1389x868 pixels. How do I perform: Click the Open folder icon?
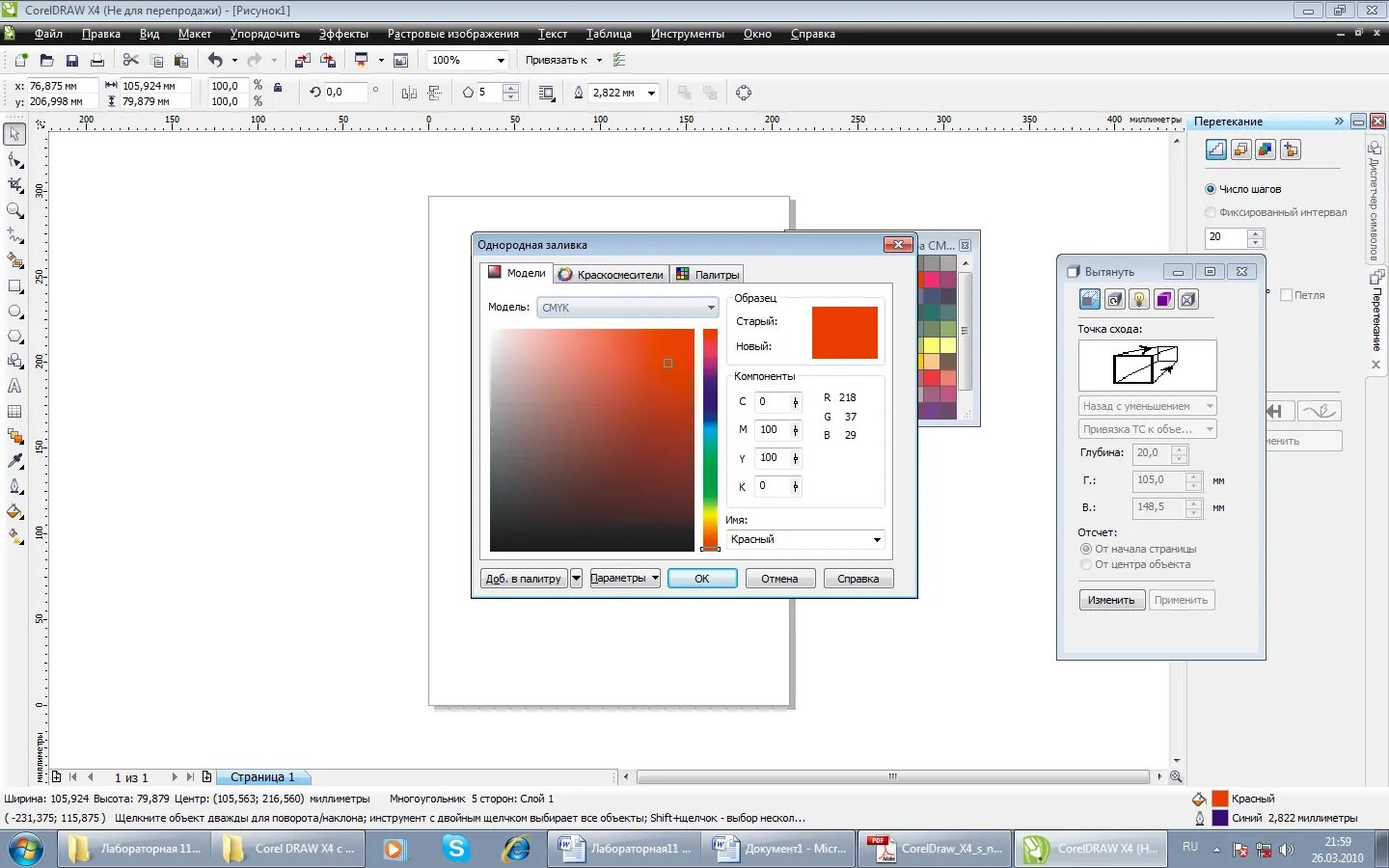click(46, 60)
